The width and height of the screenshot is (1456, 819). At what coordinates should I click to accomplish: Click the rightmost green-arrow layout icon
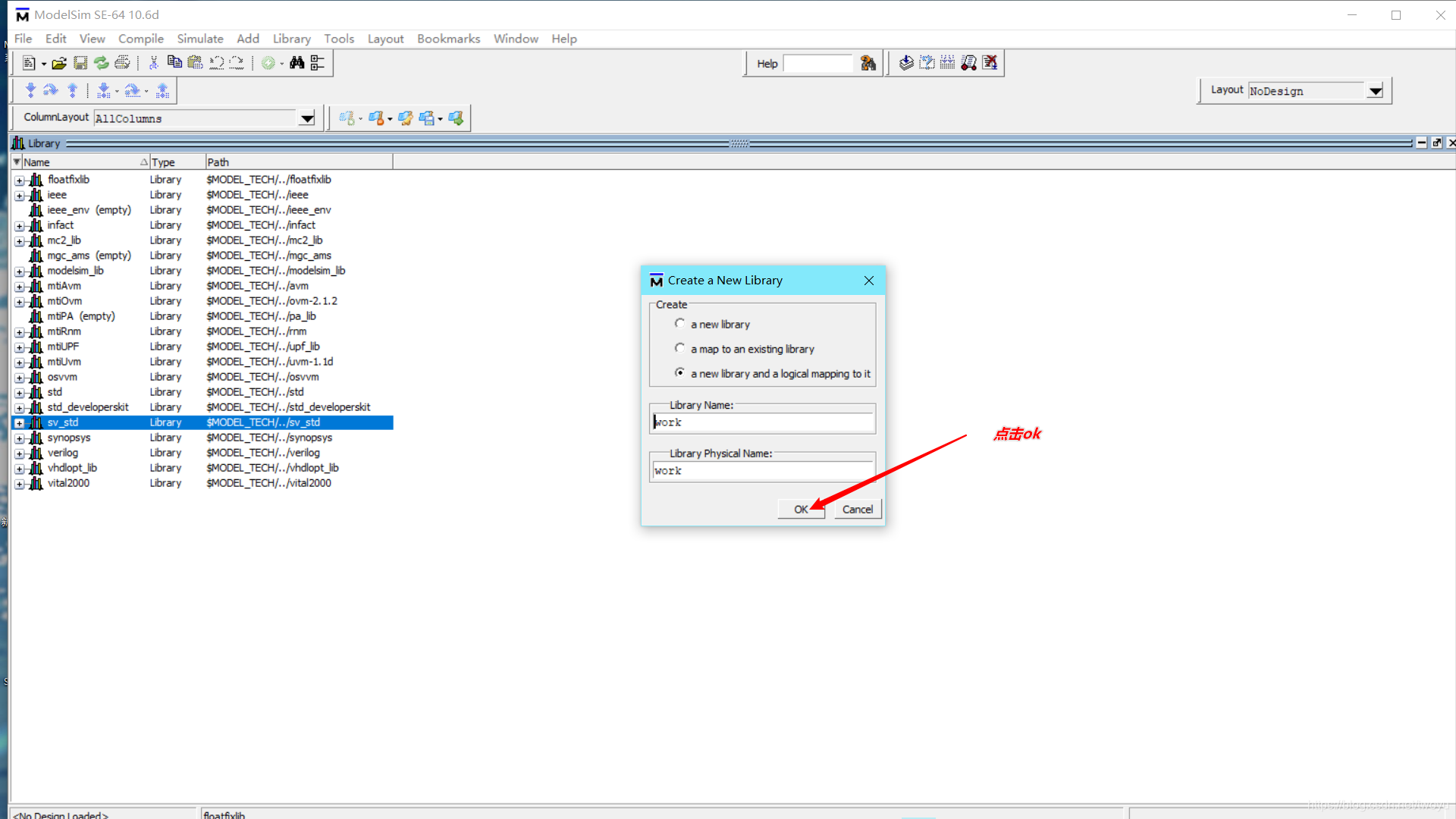click(456, 118)
